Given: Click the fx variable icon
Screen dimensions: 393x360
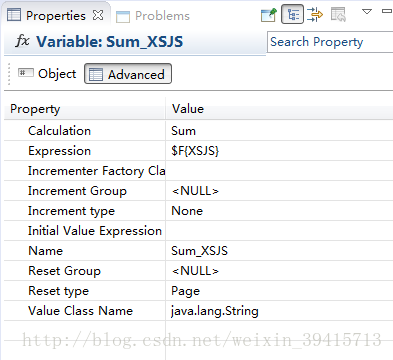Looking at the screenshot, I should (x=22, y=41).
